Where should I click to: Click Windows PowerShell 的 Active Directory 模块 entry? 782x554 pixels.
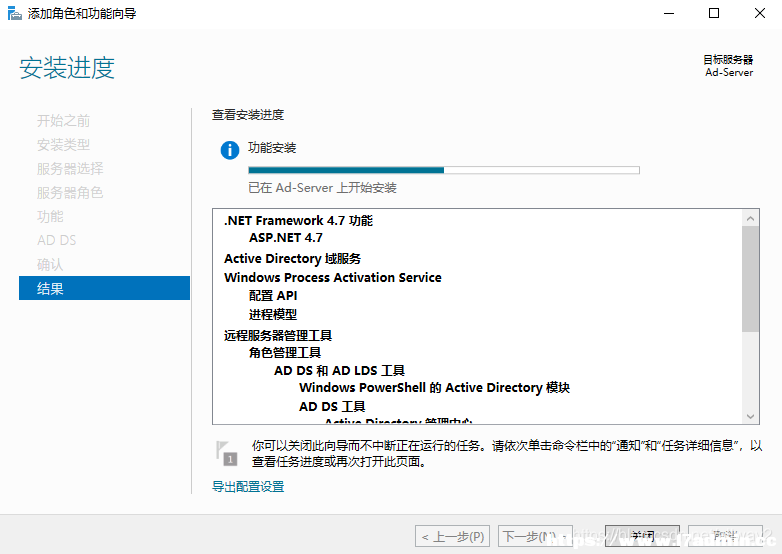coord(434,388)
